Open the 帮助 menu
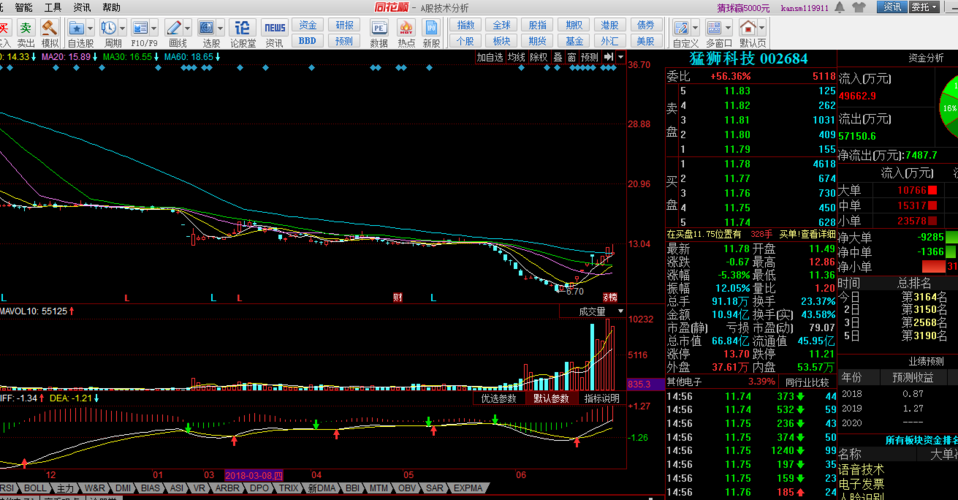The height and width of the screenshot is (500, 958). (111, 7)
